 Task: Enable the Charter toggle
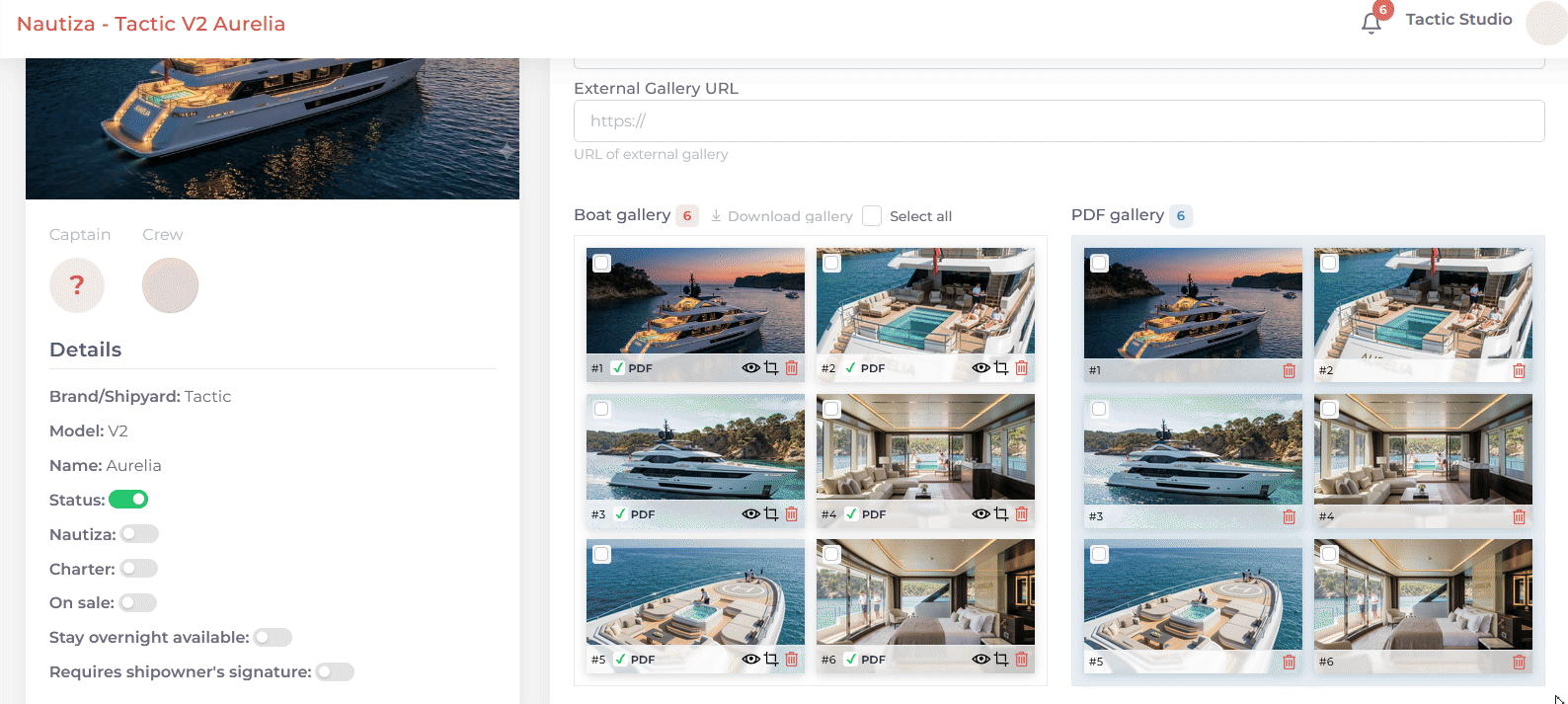pyautogui.click(x=139, y=569)
